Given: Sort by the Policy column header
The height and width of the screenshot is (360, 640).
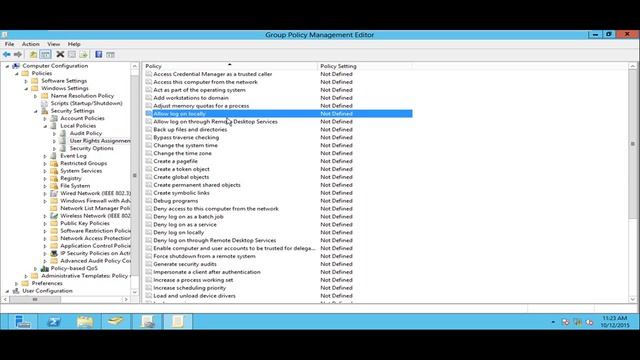Looking at the screenshot, I should point(230,66).
